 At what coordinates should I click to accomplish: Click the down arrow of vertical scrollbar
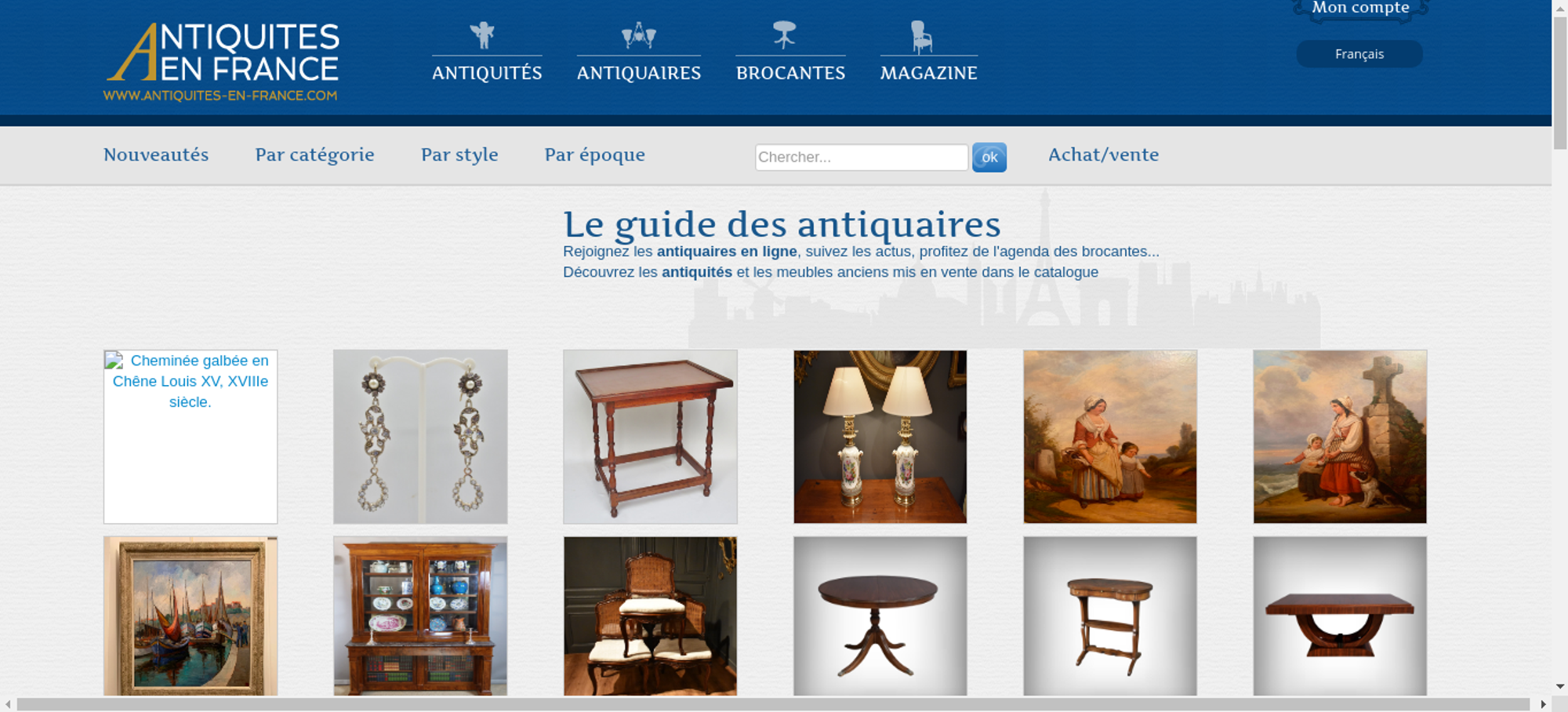1560,687
